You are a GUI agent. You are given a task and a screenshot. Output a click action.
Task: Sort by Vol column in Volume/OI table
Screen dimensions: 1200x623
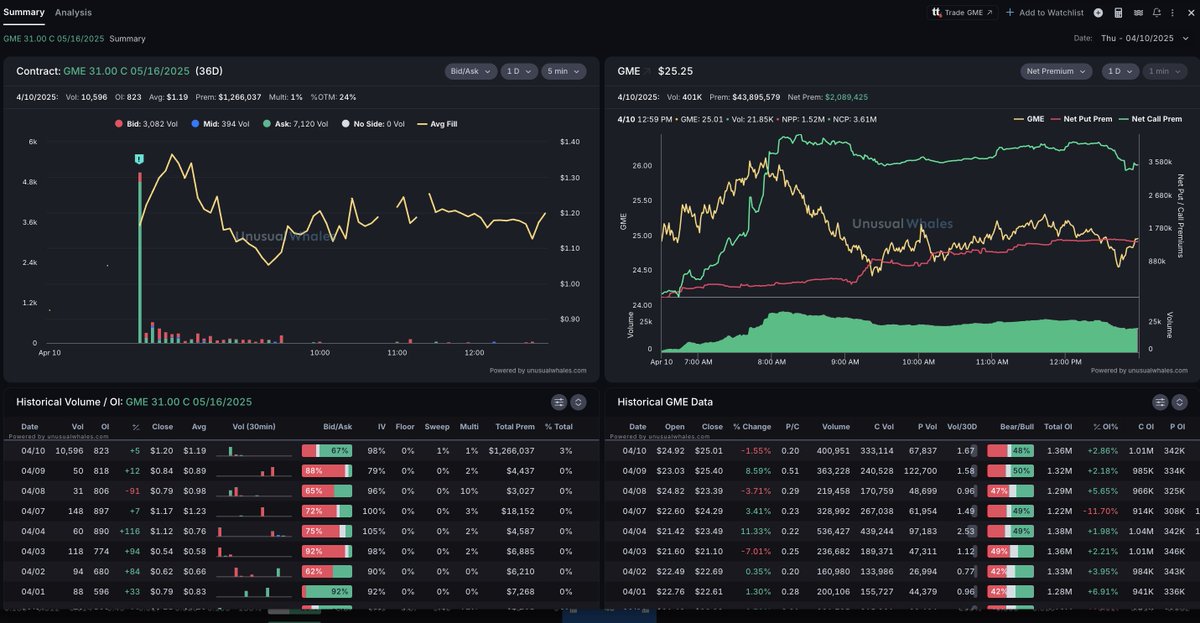click(x=77, y=427)
